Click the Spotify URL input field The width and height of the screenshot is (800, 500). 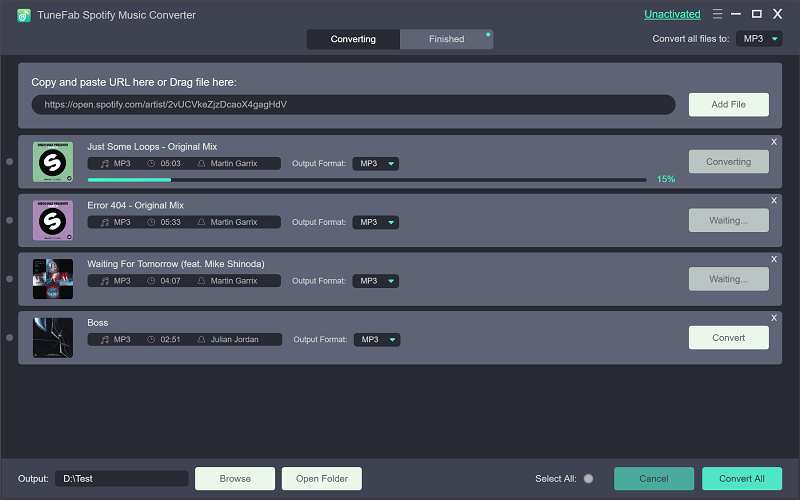353,105
